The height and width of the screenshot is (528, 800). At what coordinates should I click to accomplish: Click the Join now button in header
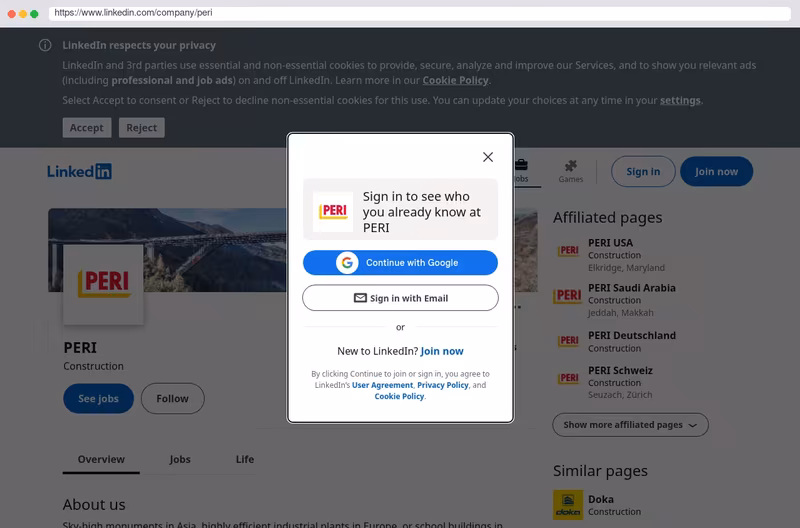click(x=716, y=171)
